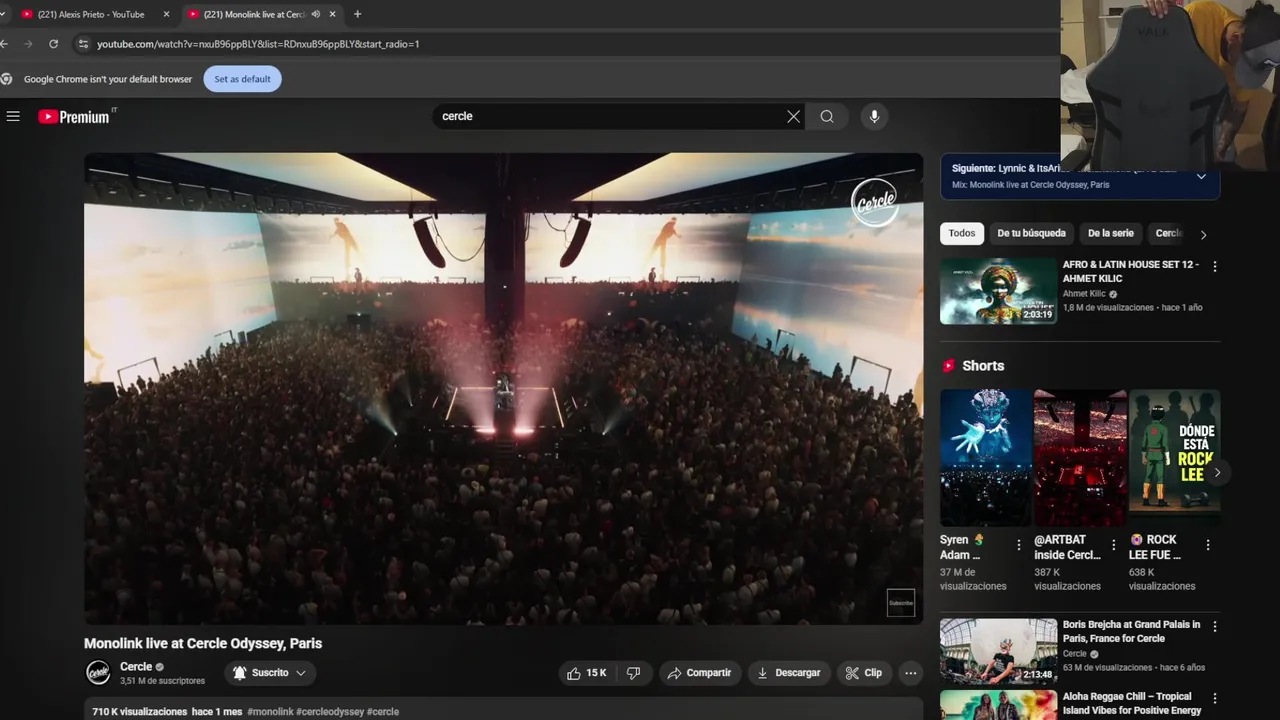Open options for ROCK LEE short
Image resolution: width=1280 pixels, height=720 pixels.
1208,545
